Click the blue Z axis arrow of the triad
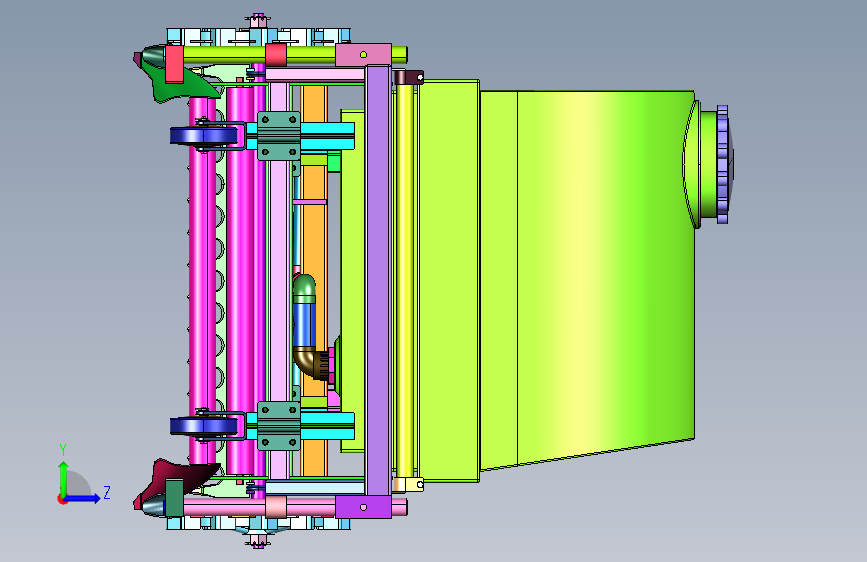The image size is (867, 562). pos(83,498)
